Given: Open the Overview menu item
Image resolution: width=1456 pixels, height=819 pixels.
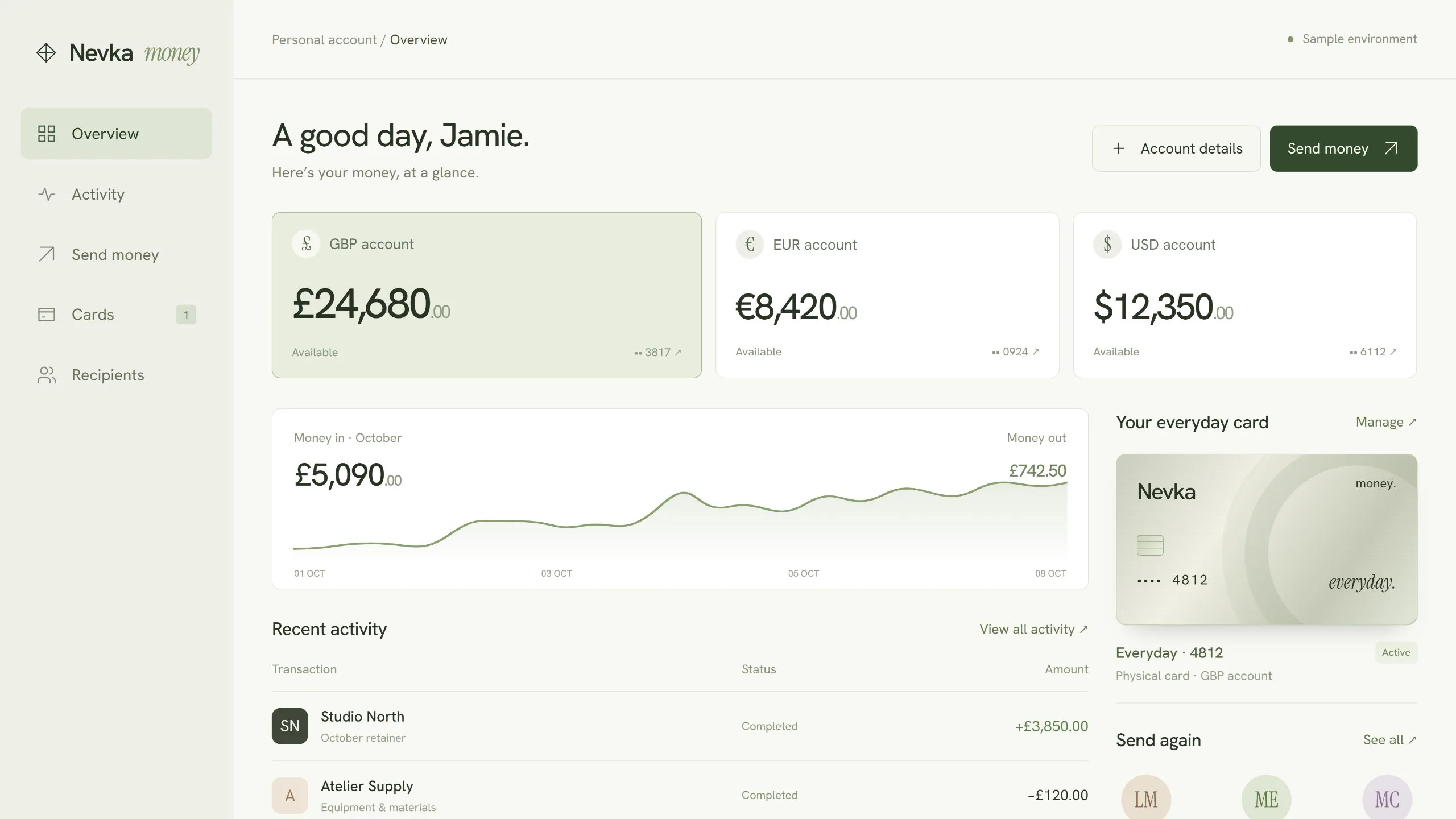Looking at the screenshot, I should pyautogui.click(x=117, y=134).
